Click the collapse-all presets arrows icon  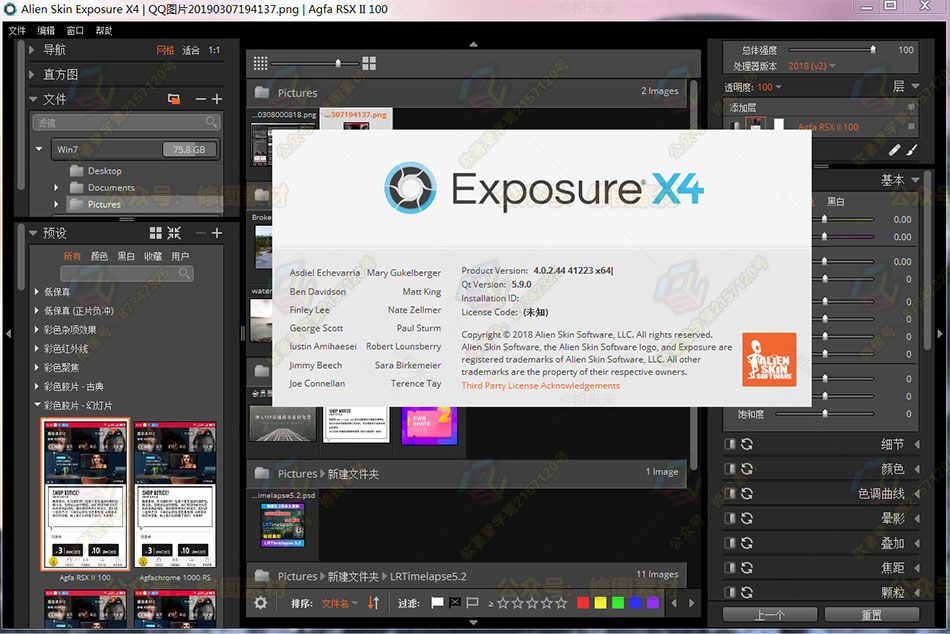(174, 233)
